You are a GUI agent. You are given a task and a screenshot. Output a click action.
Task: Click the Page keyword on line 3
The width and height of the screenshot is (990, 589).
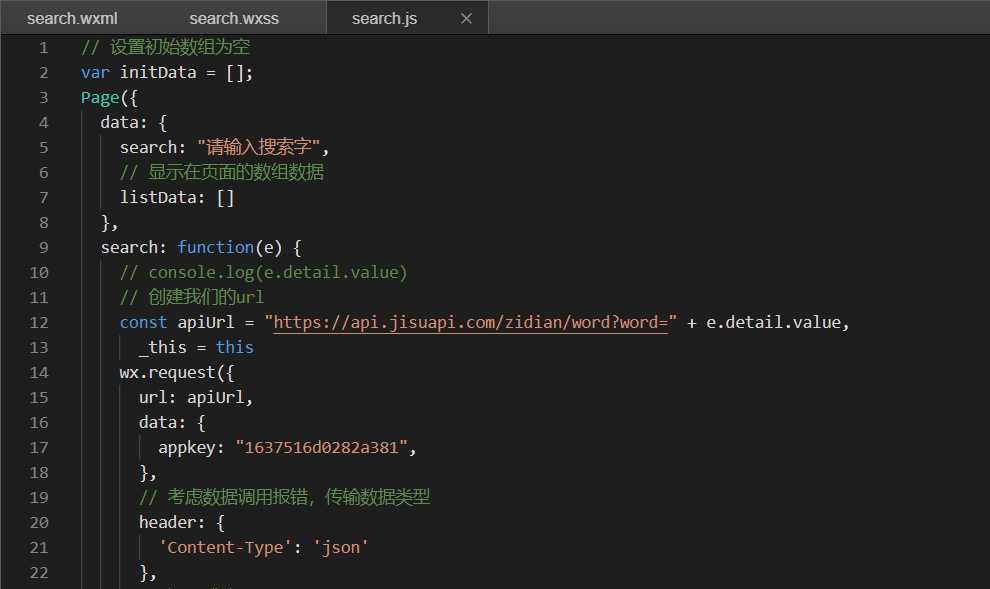[x=100, y=98]
